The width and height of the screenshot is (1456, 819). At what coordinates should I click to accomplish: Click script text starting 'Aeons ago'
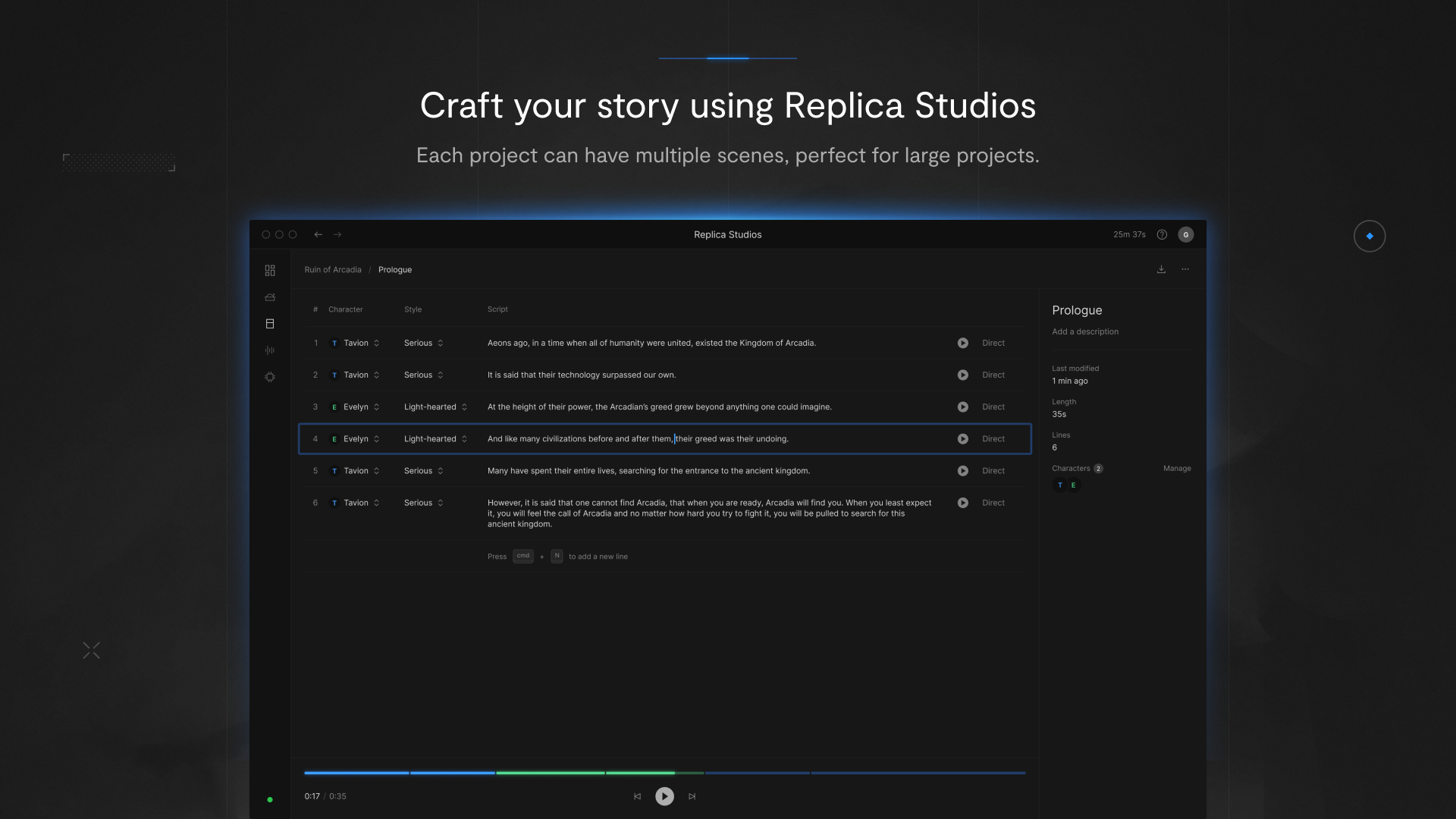pyautogui.click(x=651, y=344)
